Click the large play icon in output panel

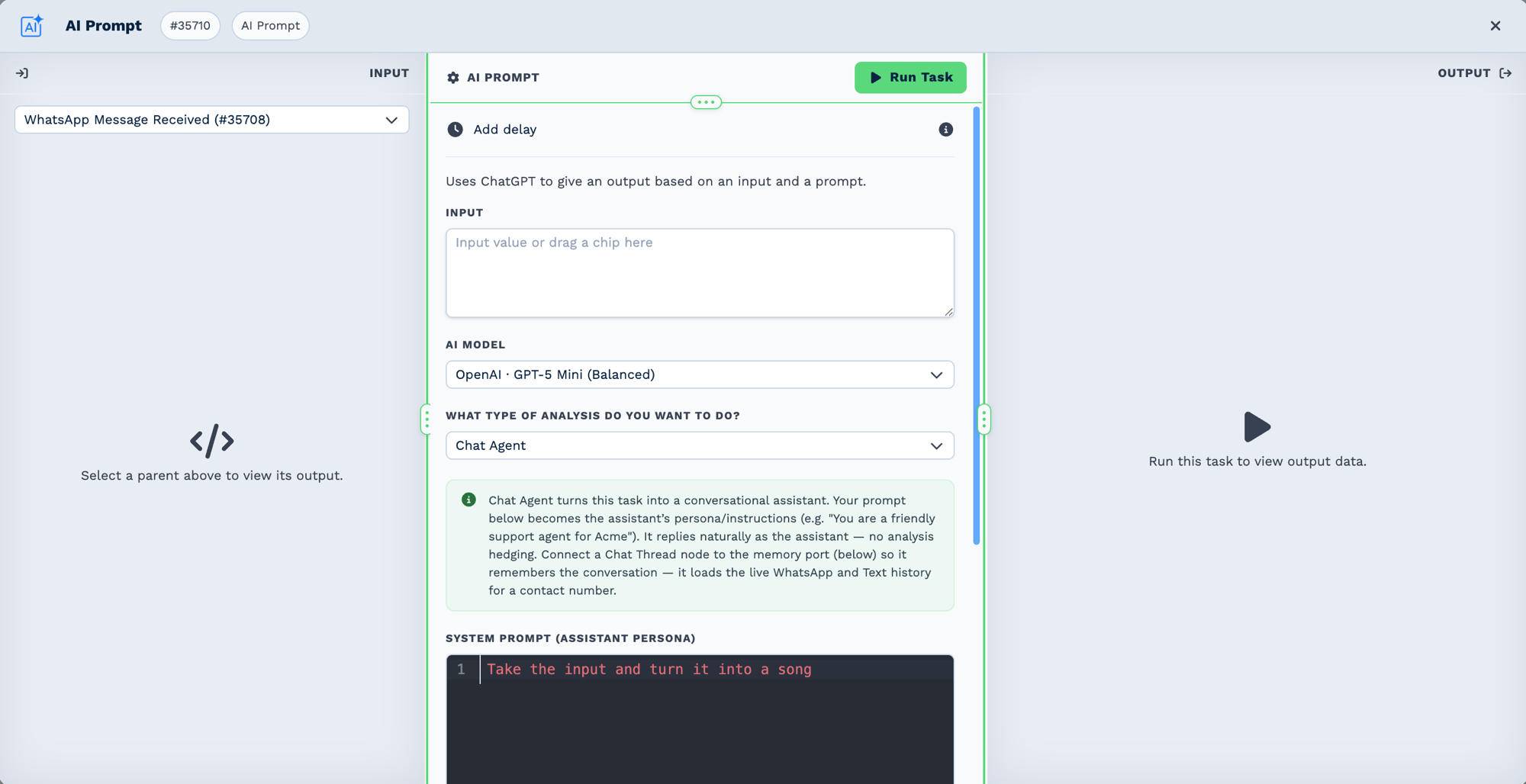tap(1257, 427)
